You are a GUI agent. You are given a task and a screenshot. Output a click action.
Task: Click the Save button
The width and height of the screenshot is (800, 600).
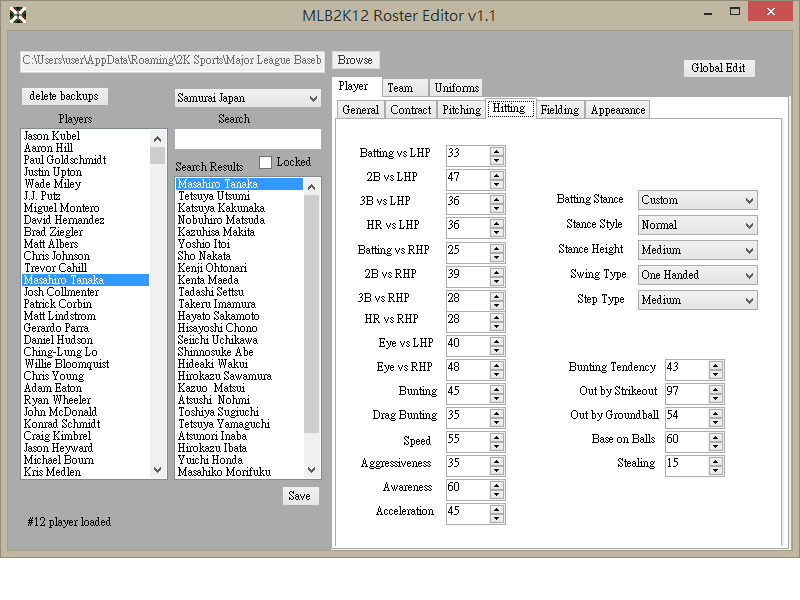(300, 496)
